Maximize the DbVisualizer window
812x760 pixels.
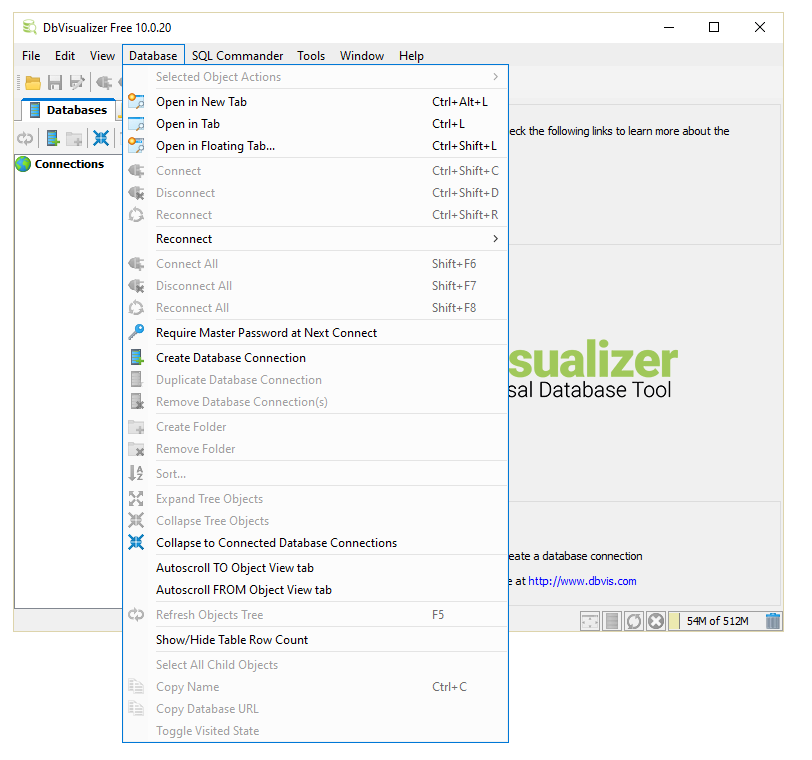coord(714,27)
